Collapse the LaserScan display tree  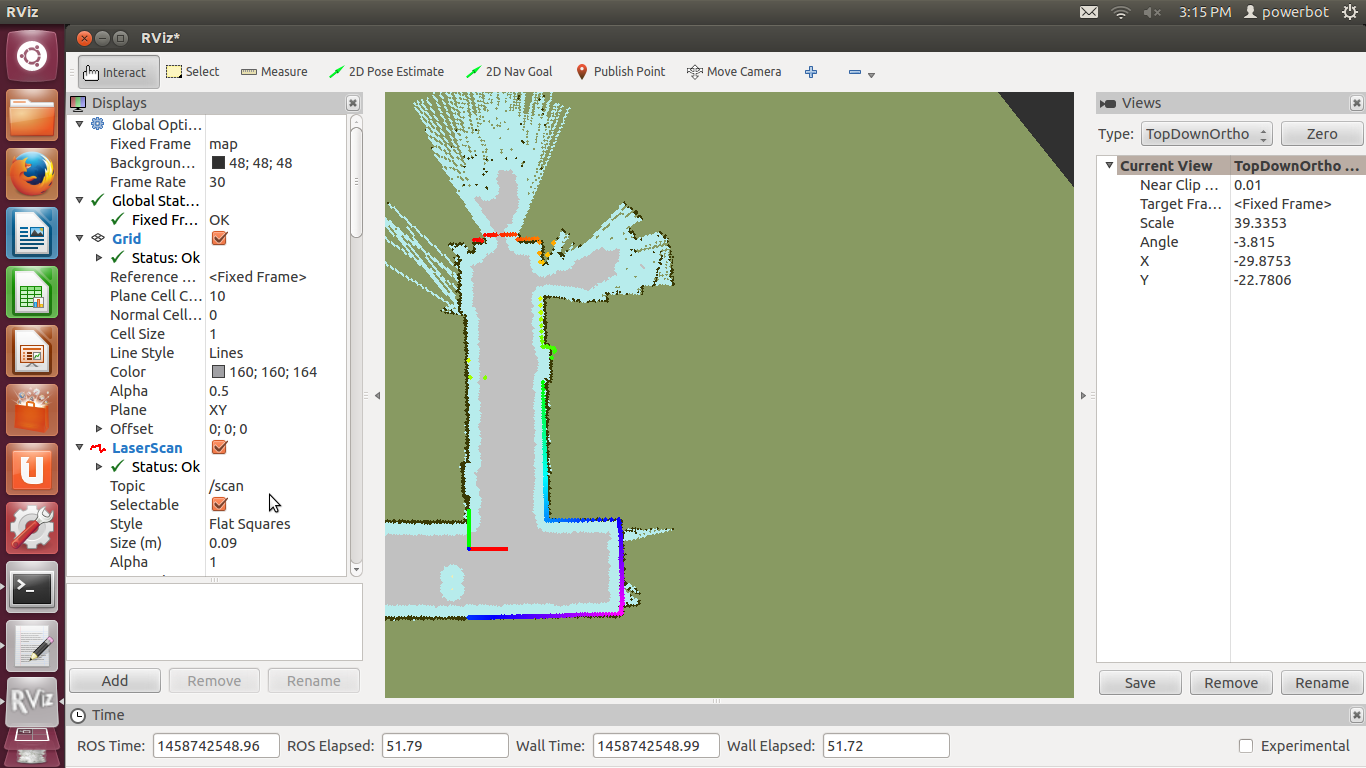(80, 447)
